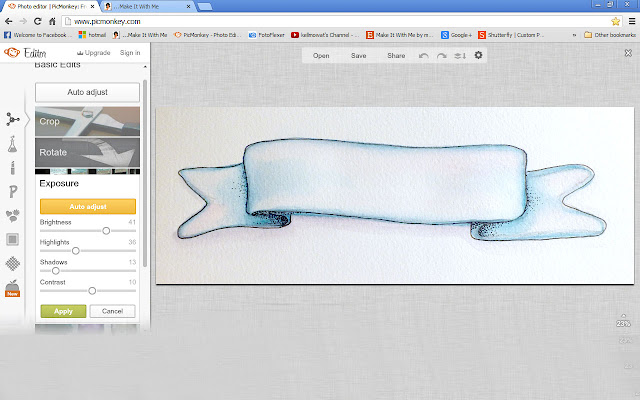Viewport: 640px width, 400px height.
Task: Click the Redo arrow in top toolbar
Action: (x=442, y=56)
